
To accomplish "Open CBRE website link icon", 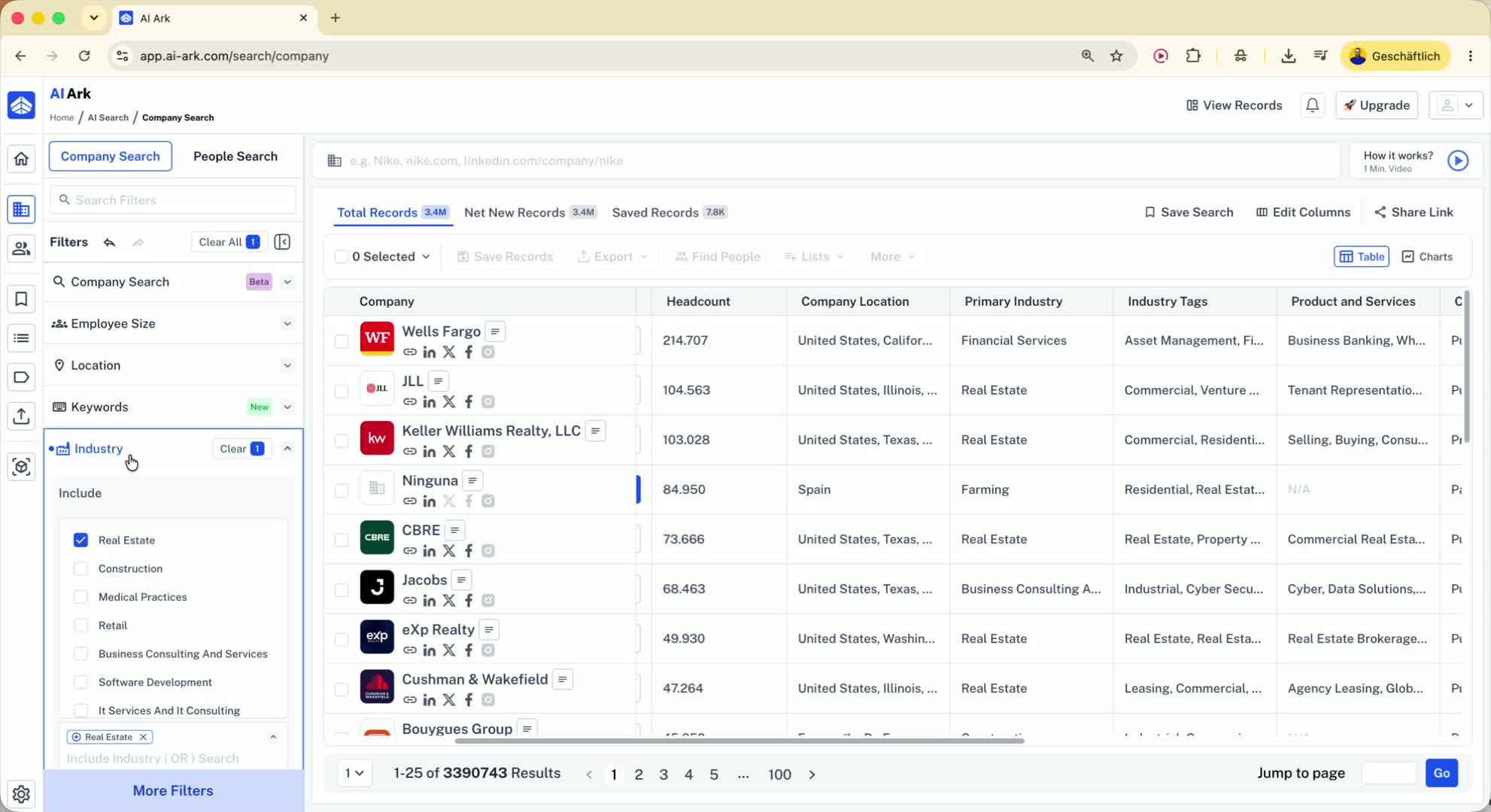I will (x=410, y=550).
